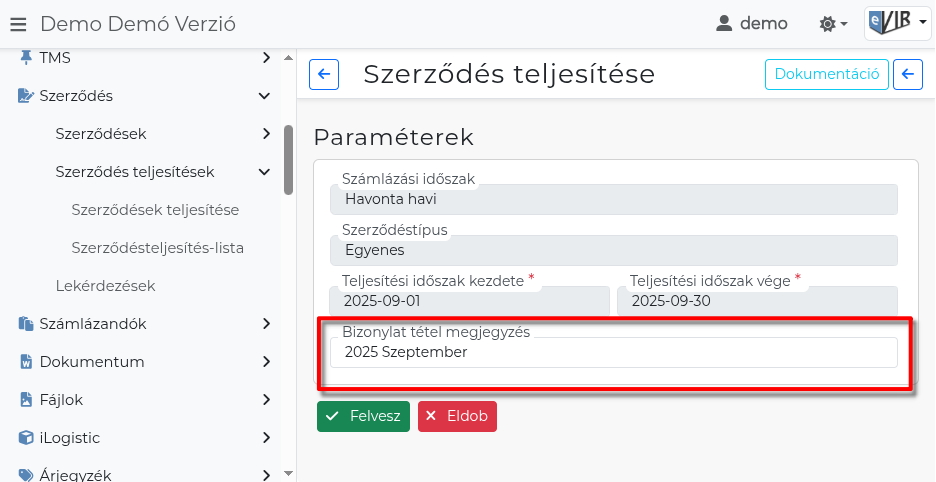The image size is (936, 482).
Task: Click the Számlázandók files icon
Action: click(x=26, y=323)
